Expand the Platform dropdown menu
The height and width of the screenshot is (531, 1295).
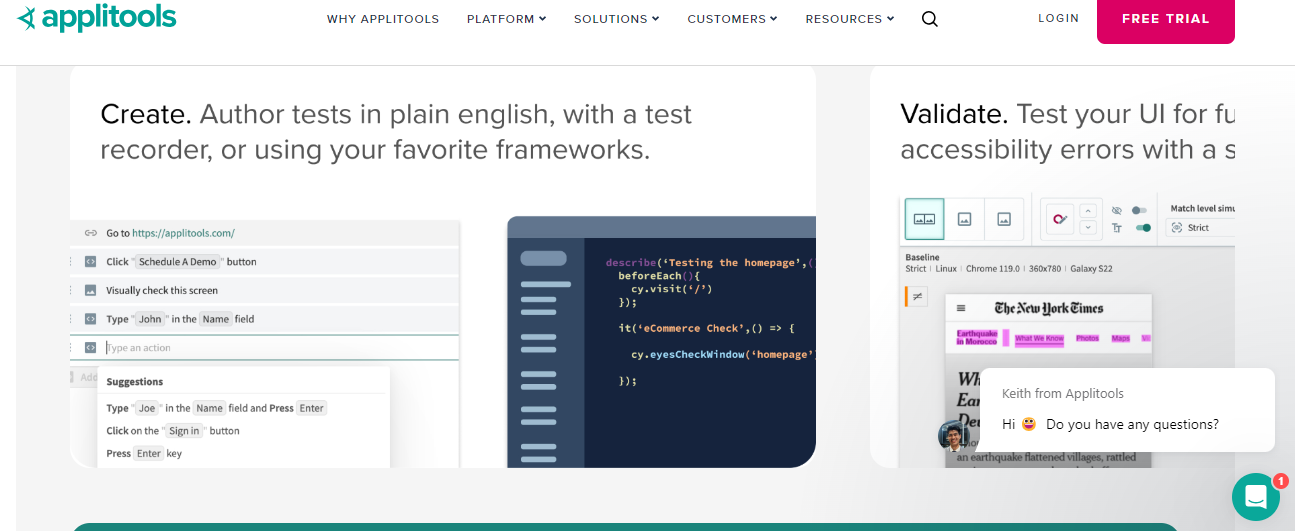coord(506,19)
